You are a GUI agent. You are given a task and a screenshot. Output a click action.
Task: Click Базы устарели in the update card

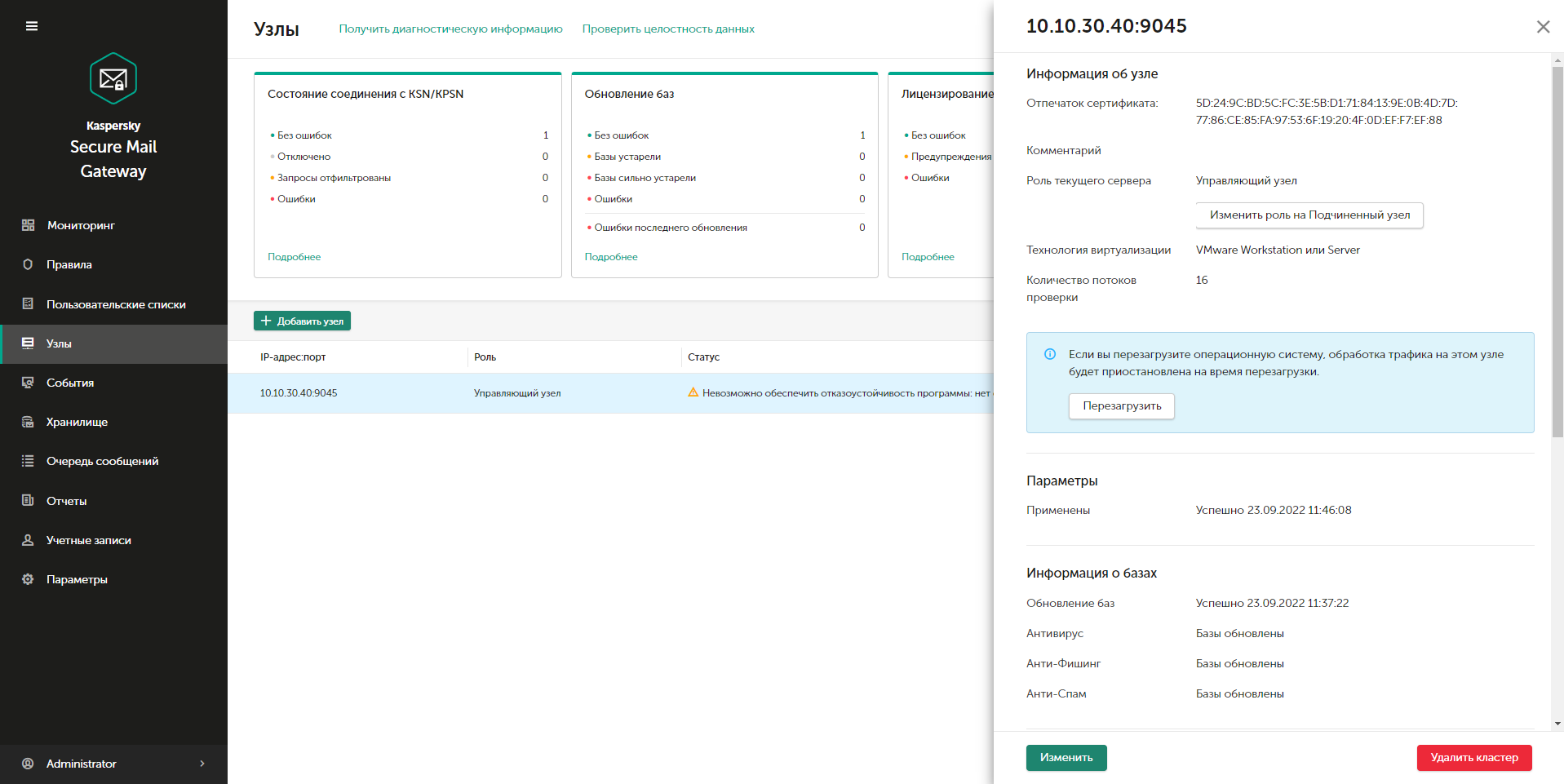pyautogui.click(x=627, y=157)
